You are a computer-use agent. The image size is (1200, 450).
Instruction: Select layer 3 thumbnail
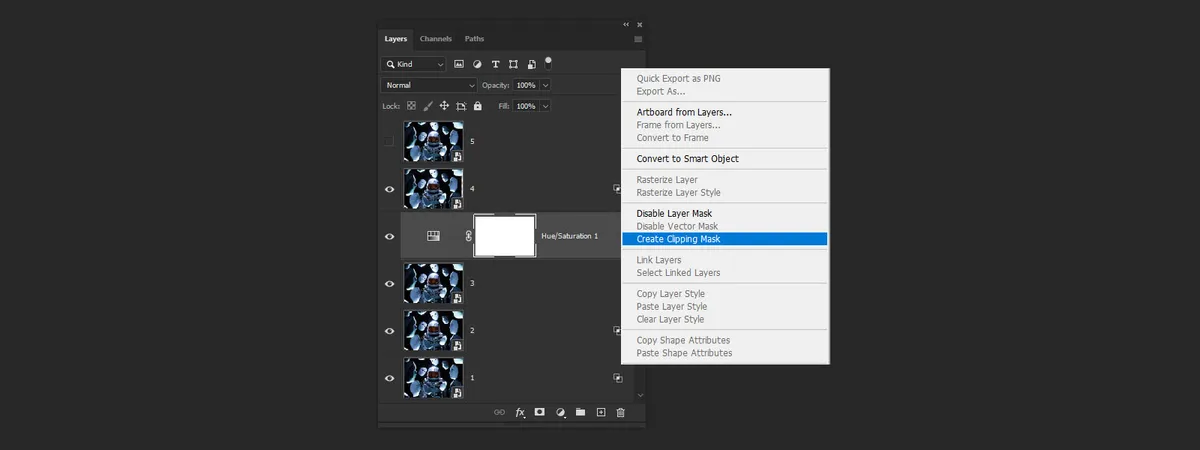click(x=433, y=283)
